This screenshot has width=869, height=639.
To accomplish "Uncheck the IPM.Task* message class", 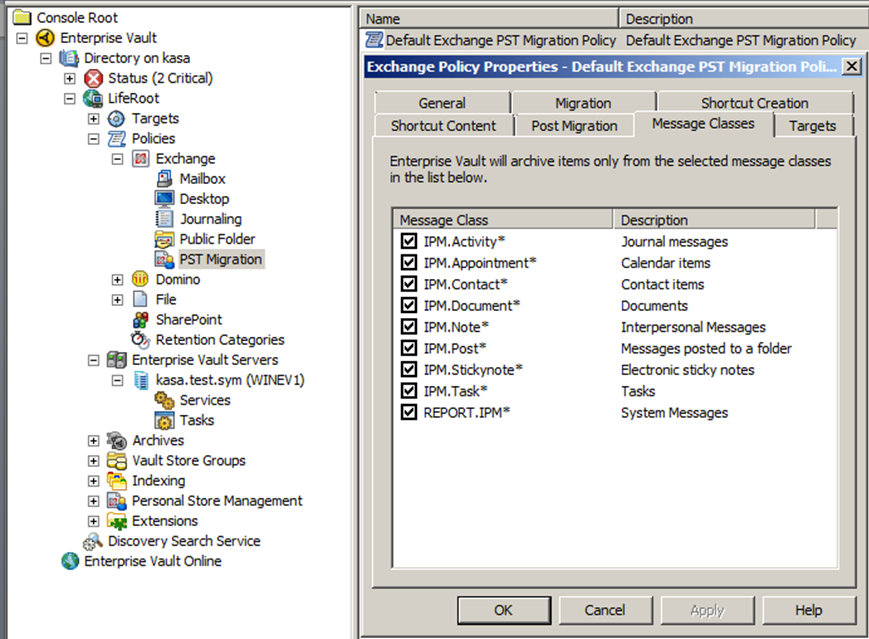I will click(409, 391).
